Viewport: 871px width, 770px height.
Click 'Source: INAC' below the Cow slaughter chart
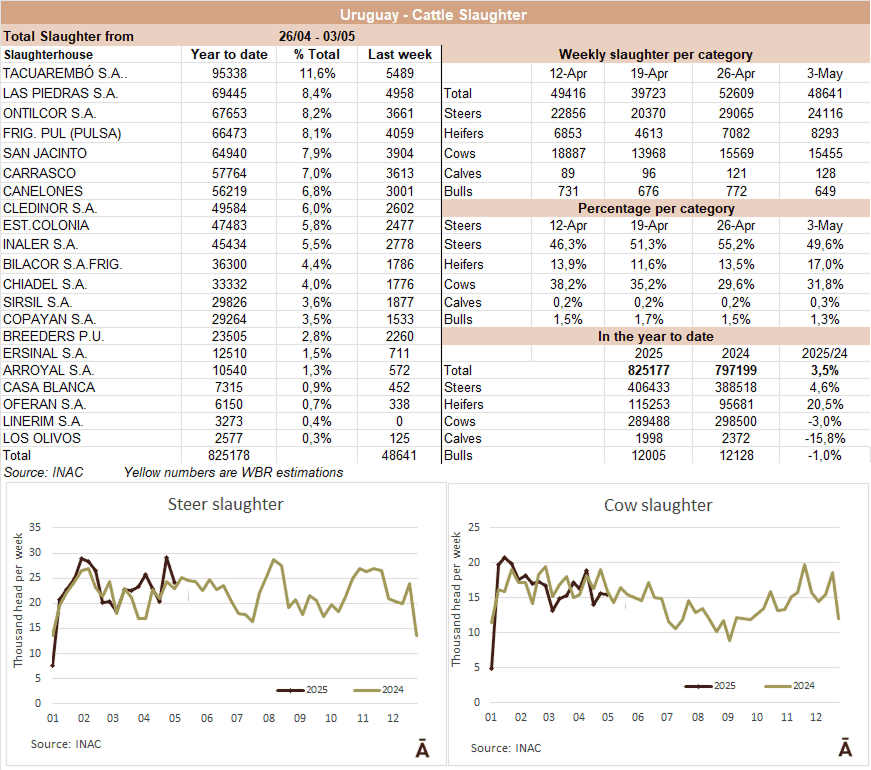[506, 748]
